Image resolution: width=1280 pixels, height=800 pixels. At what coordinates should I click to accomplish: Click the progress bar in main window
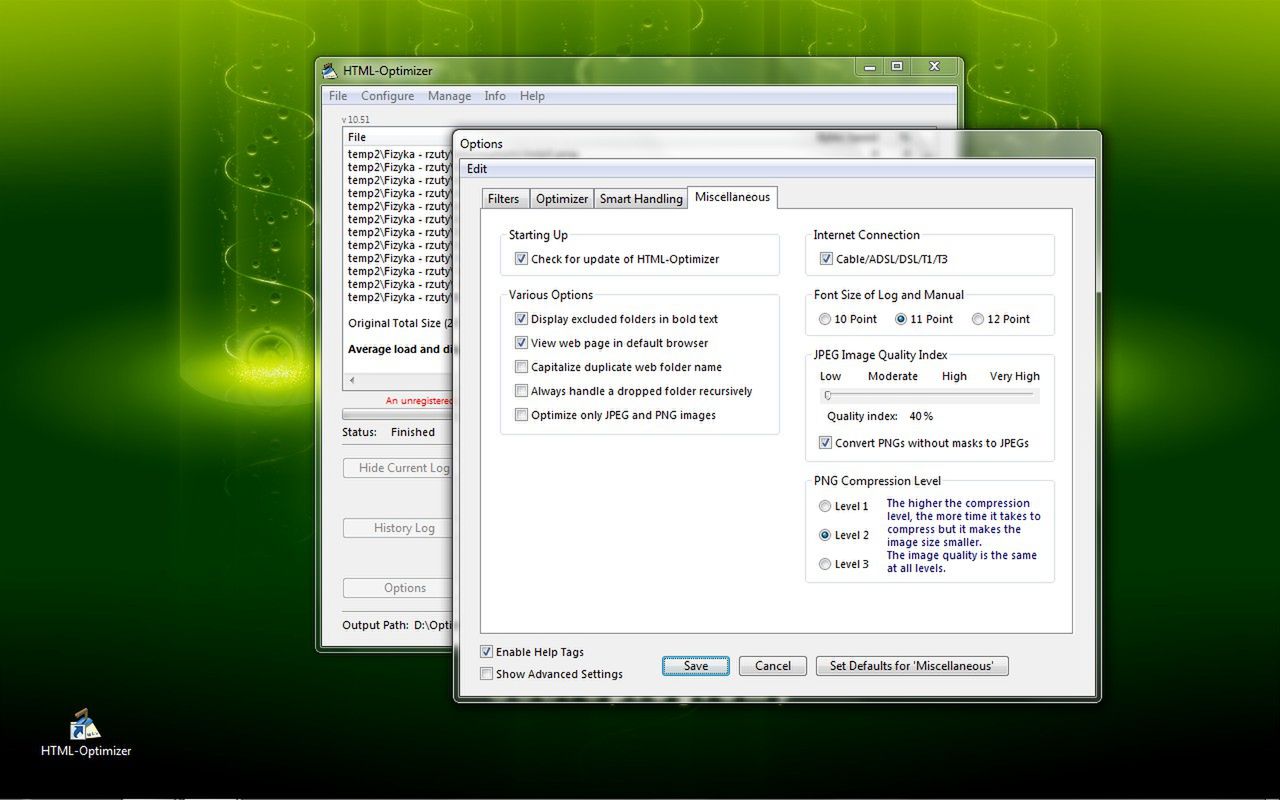coord(398,414)
